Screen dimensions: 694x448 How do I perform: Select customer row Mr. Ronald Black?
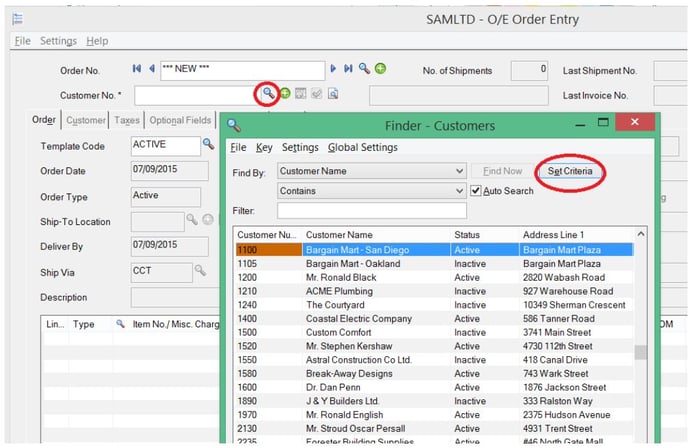tap(435, 278)
